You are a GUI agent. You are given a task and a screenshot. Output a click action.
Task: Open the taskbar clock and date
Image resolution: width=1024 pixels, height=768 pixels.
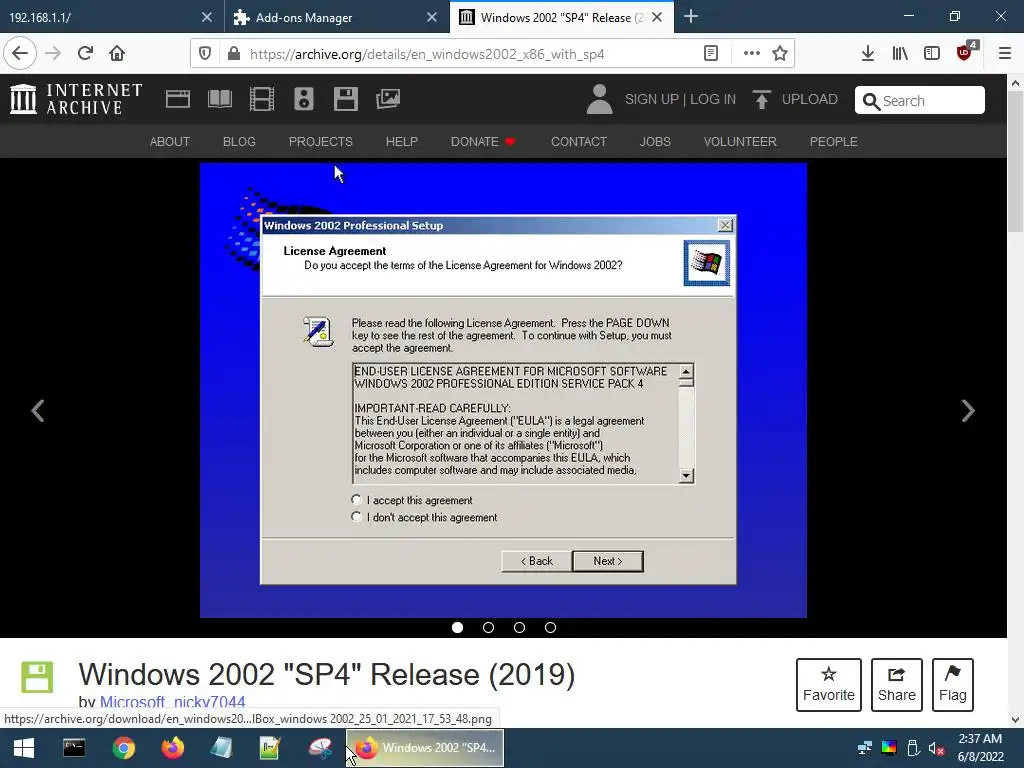[980, 748]
